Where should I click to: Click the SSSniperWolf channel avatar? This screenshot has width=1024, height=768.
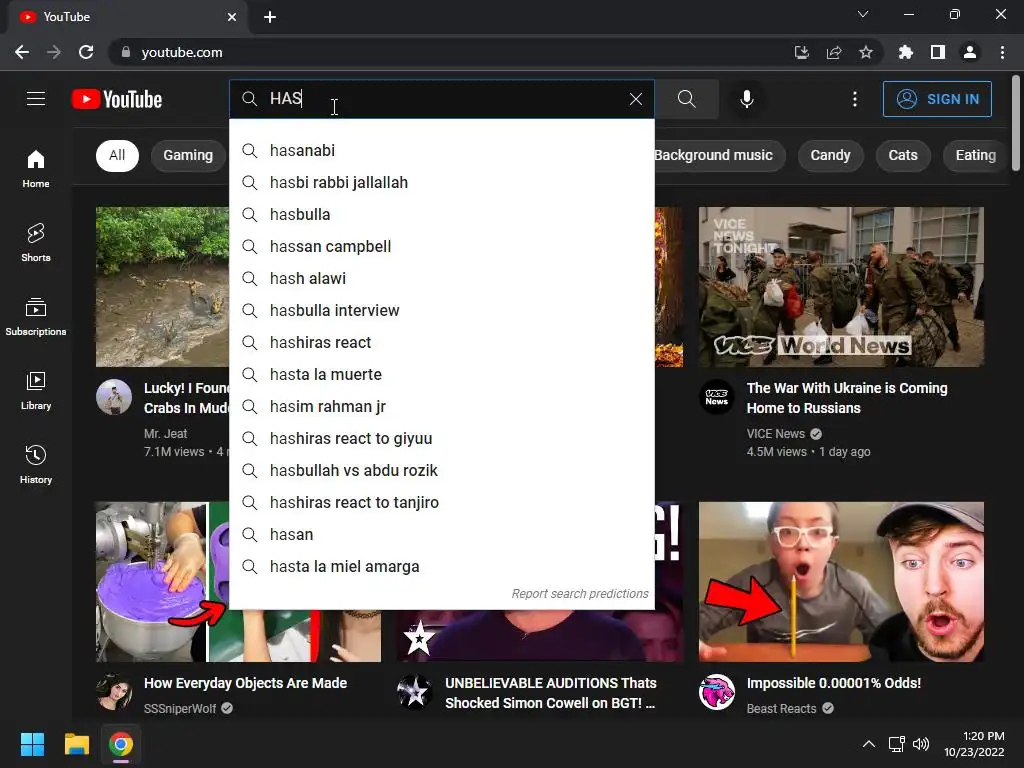point(114,692)
